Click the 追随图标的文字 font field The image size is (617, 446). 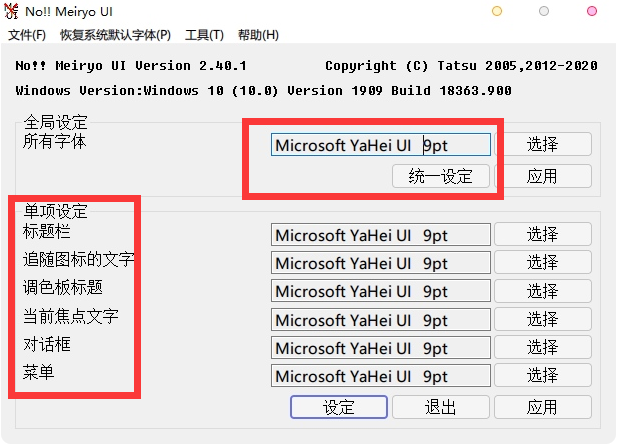point(381,263)
